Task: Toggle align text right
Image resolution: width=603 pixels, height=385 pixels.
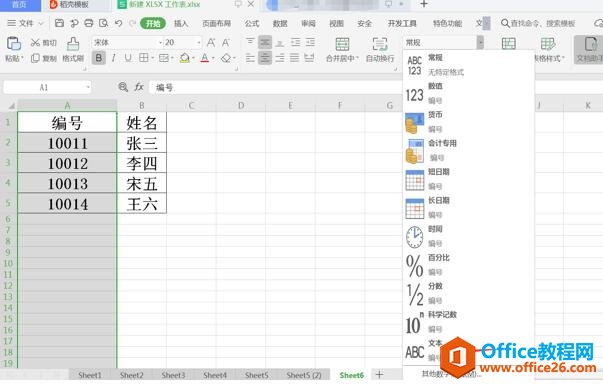Action: (x=280, y=58)
